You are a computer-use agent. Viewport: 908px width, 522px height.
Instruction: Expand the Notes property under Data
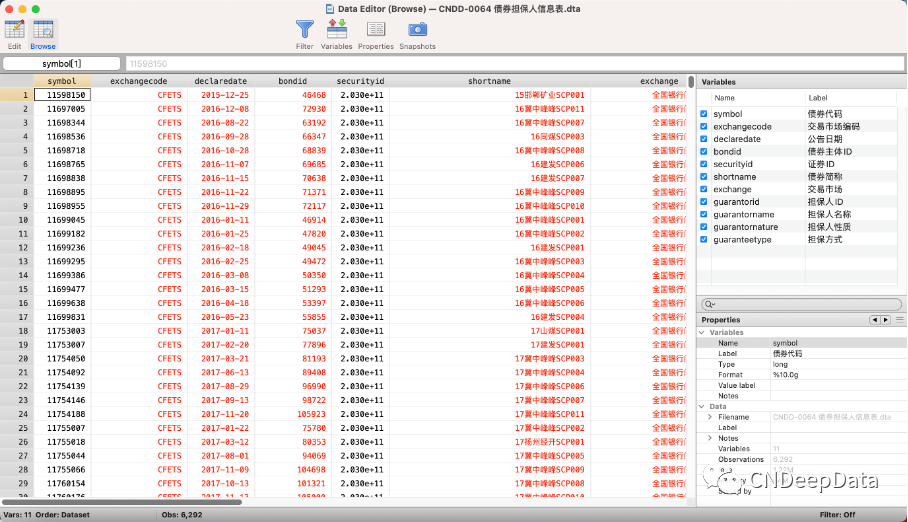(710, 439)
